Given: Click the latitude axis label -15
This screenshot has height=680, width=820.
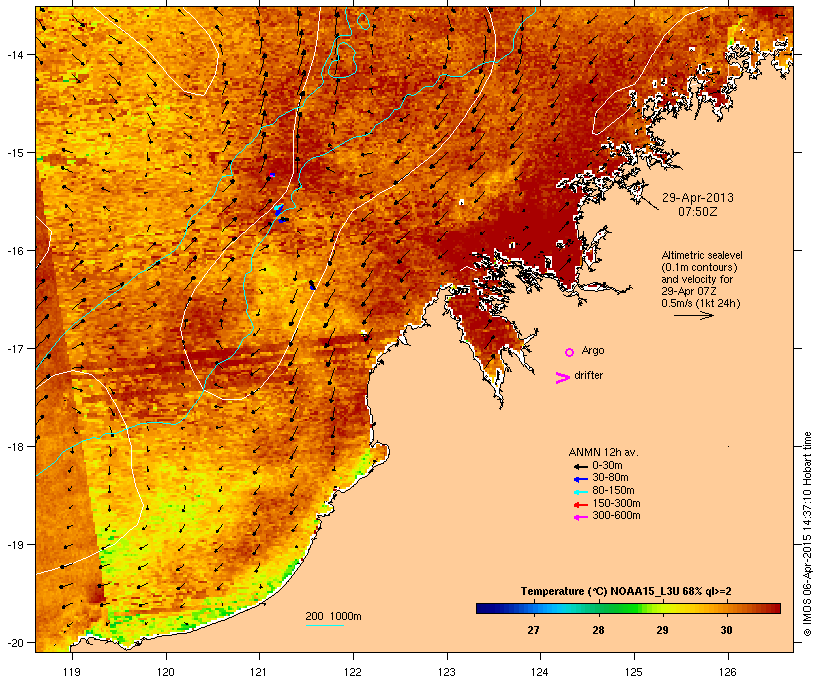Looking at the screenshot, I should pyautogui.click(x=14, y=153).
